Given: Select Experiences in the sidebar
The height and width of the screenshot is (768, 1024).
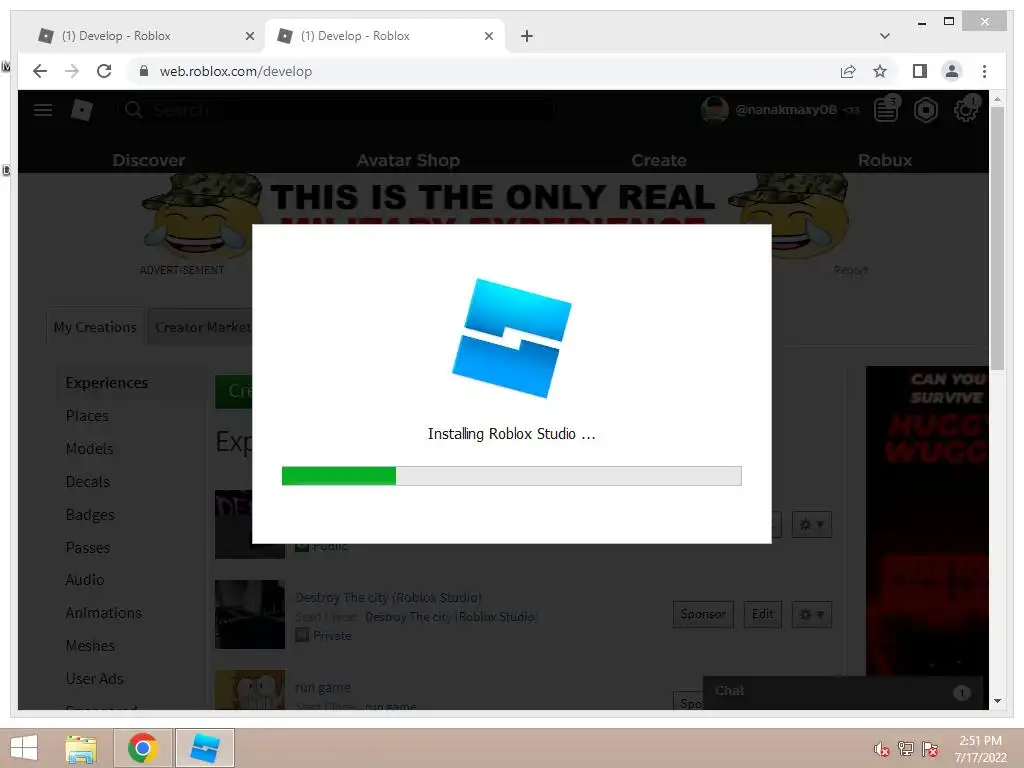Looking at the screenshot, I should click(x=106, y=383).
